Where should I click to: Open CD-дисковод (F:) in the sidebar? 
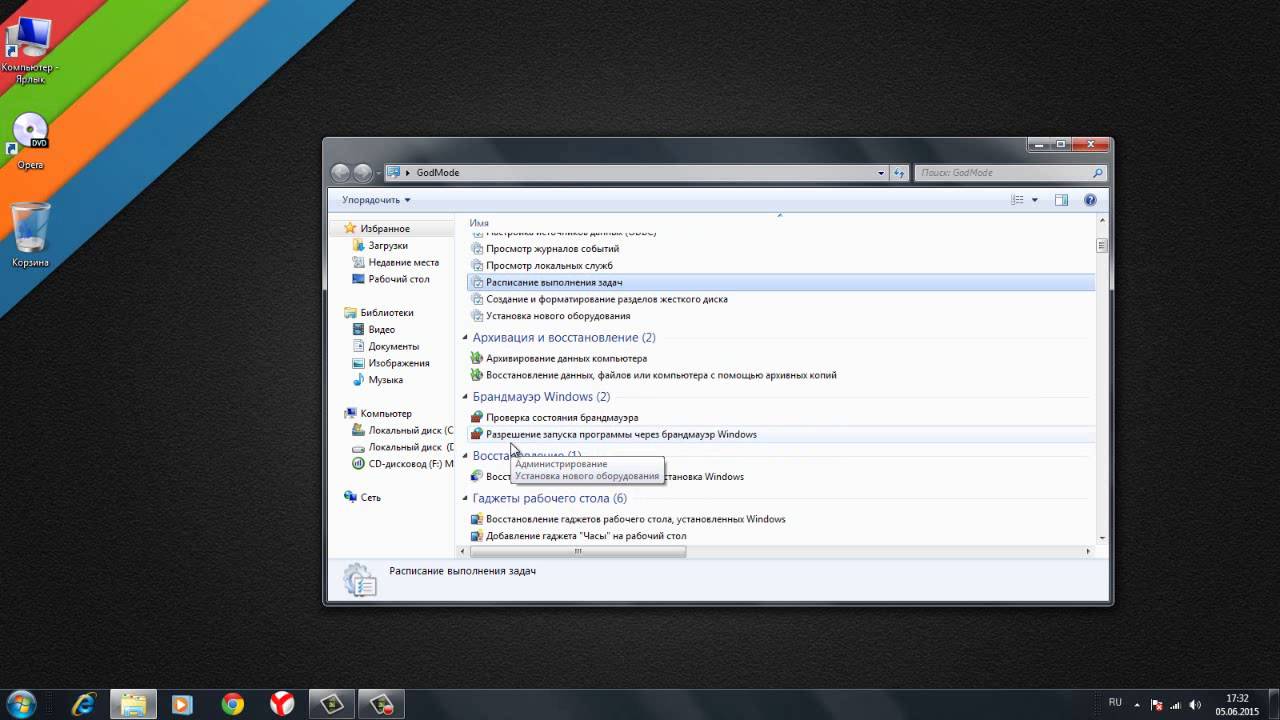point(403,464)
